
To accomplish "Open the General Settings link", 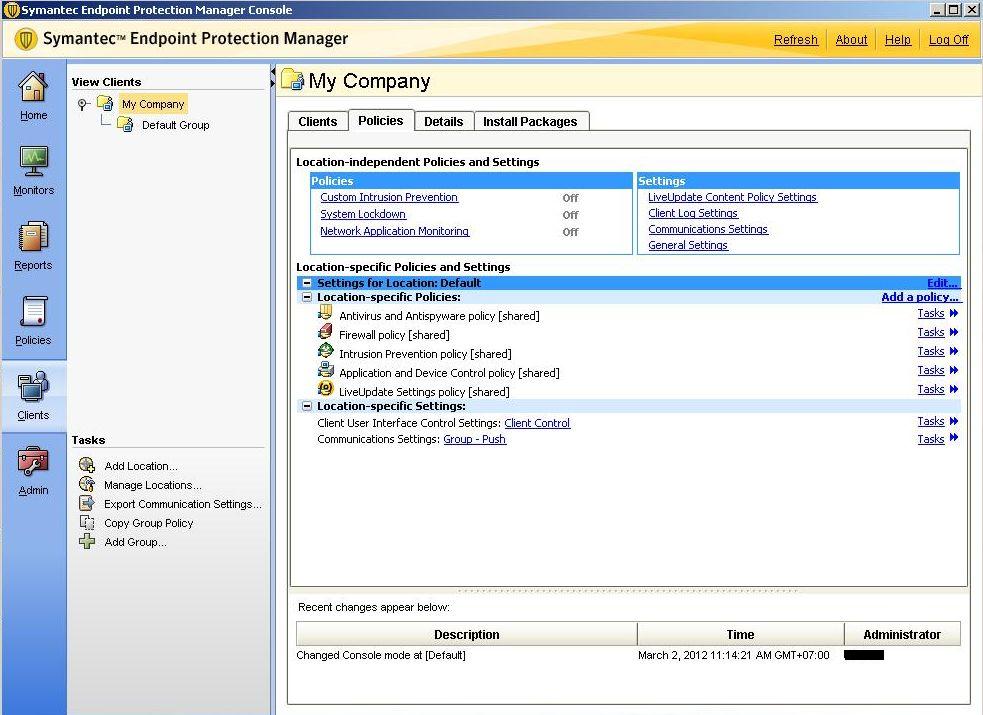I will point(688,245).
